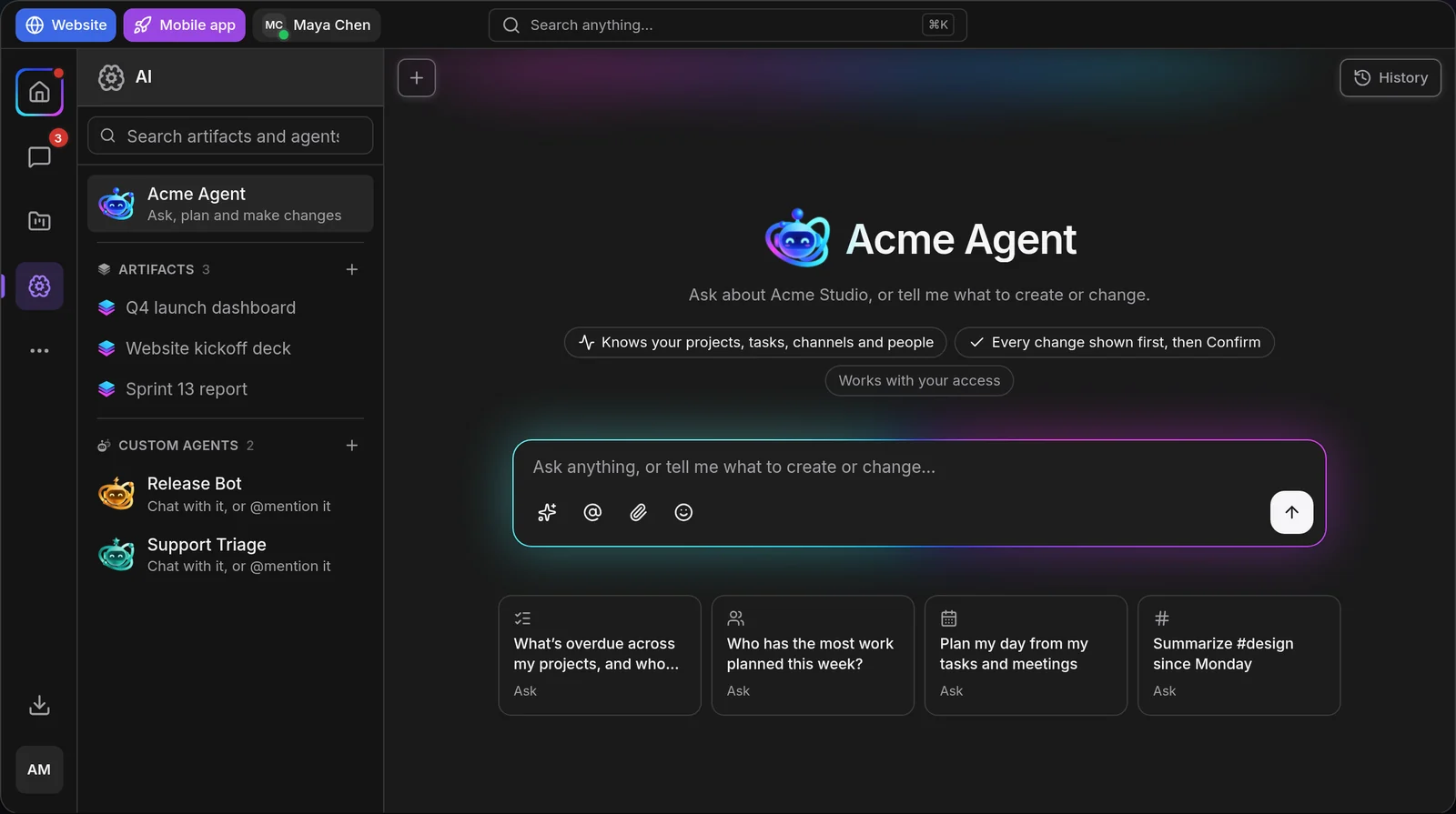
Task: Open the chat messages icon with 3 badge
Action: (39, 157)
